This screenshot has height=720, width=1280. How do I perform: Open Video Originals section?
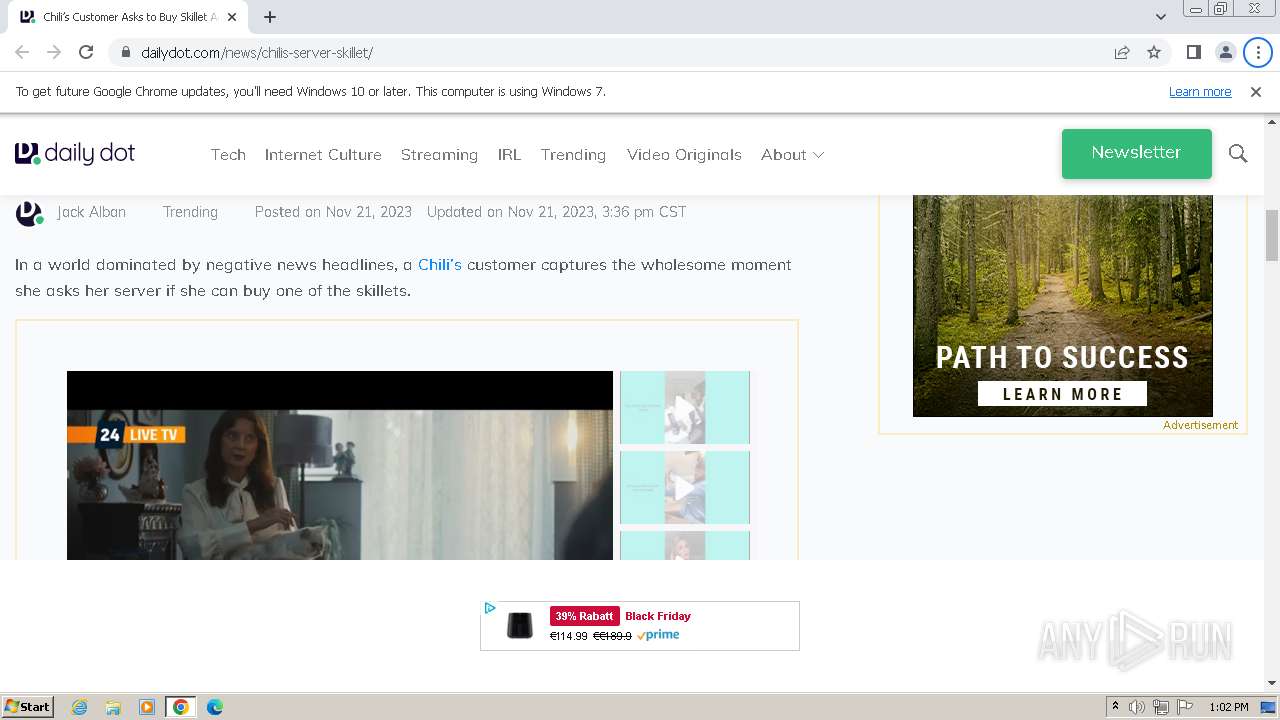[684, 155]
